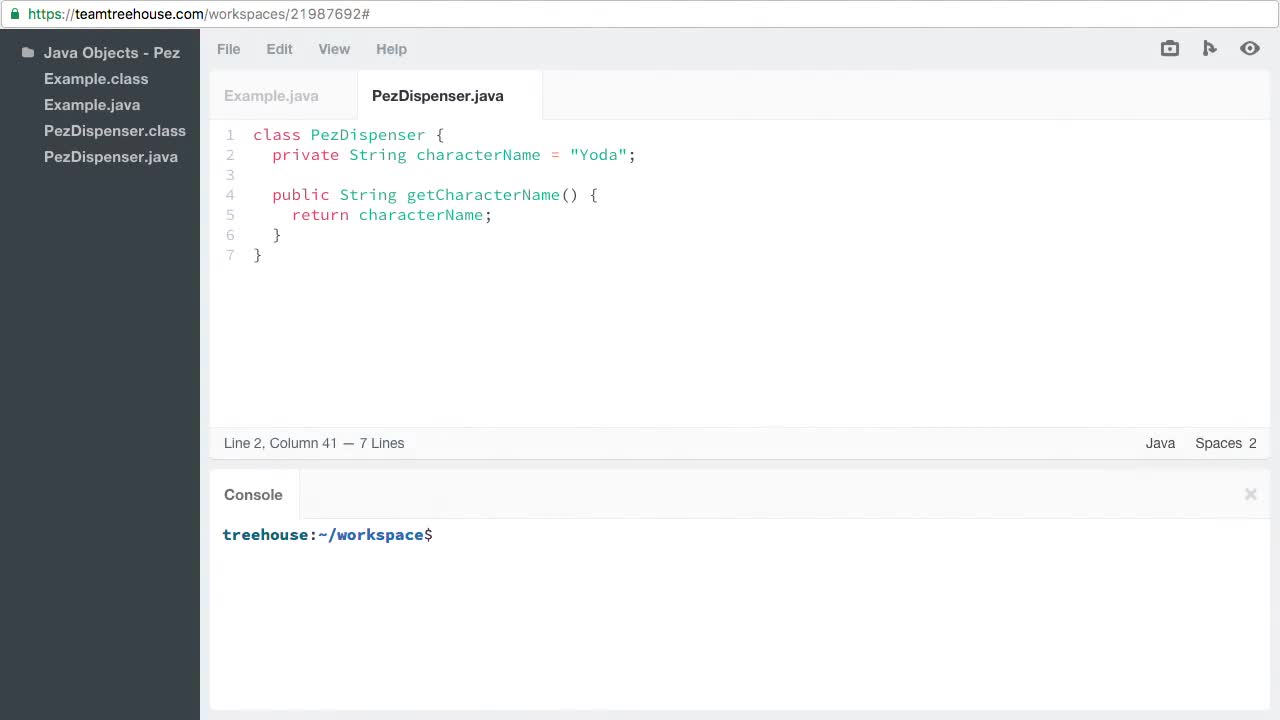This screenshot has height=720, width=1280.
Task: Toggle the preview pane via the eye icon
Action: (x=1249, y=48)
